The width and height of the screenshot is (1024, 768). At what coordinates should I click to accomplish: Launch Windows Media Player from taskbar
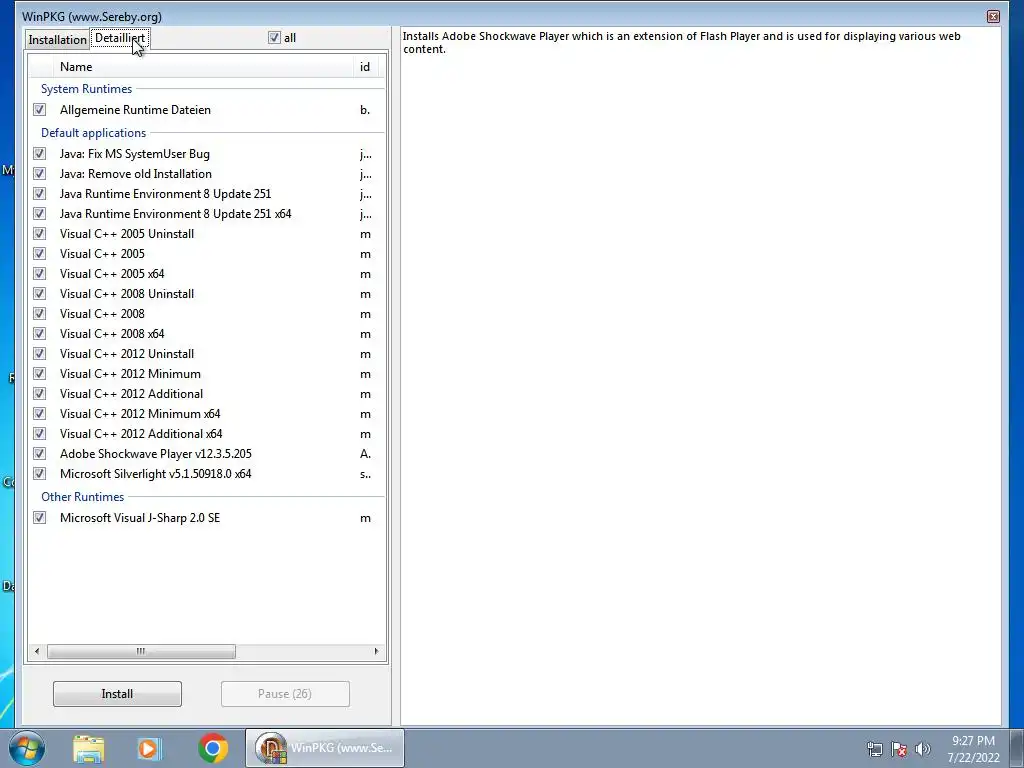[150, 748]
